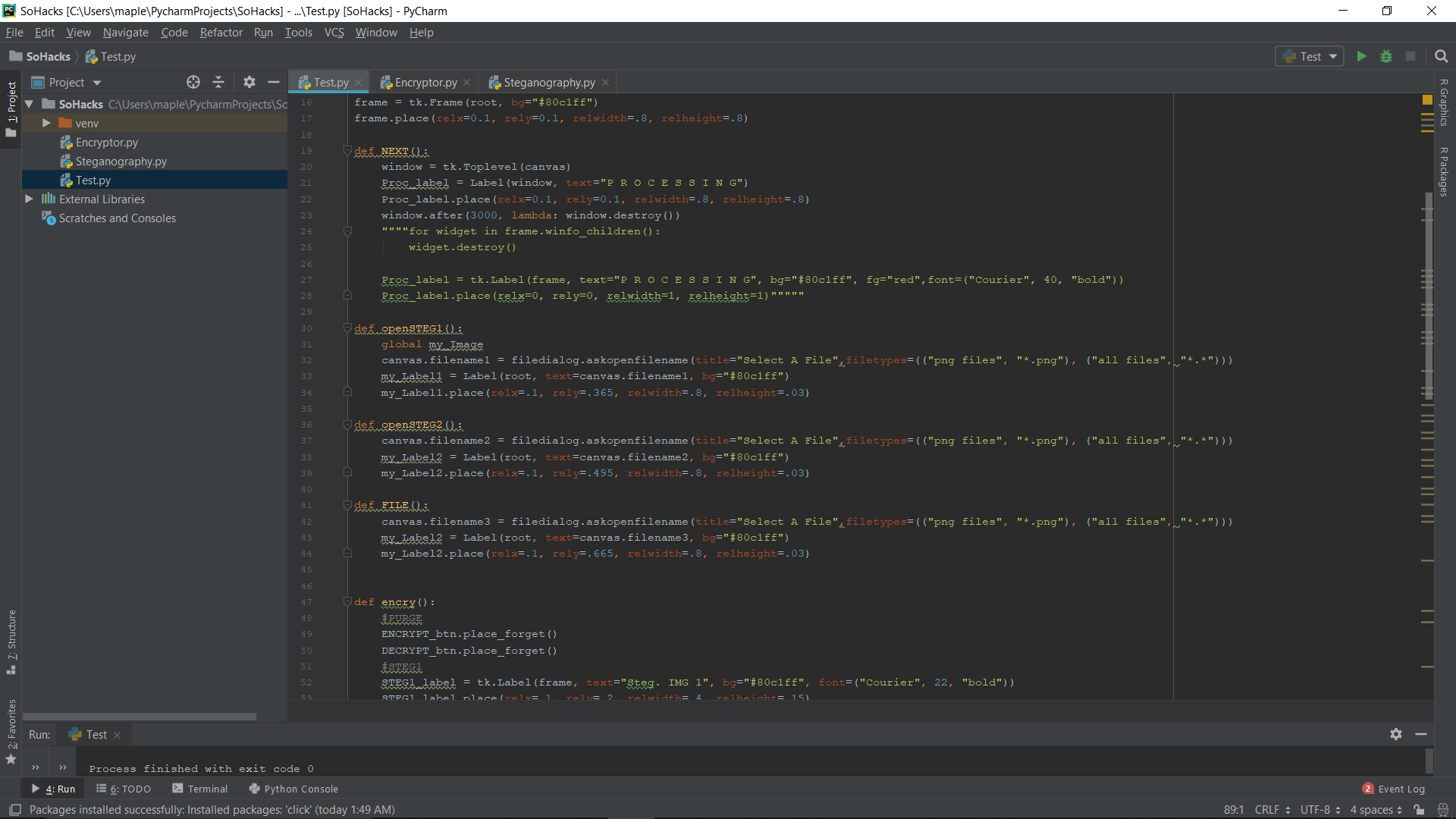The width and height of the screenshot is (1456, 819).
Task: Switch to Steganography.py editor tab
Action: click(549, 82)
